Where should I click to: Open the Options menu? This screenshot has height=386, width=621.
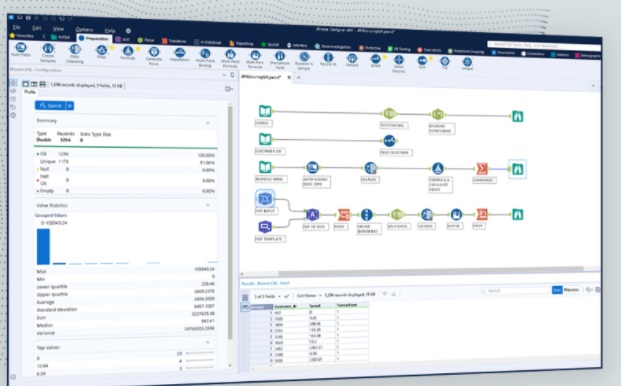point(84,29)
